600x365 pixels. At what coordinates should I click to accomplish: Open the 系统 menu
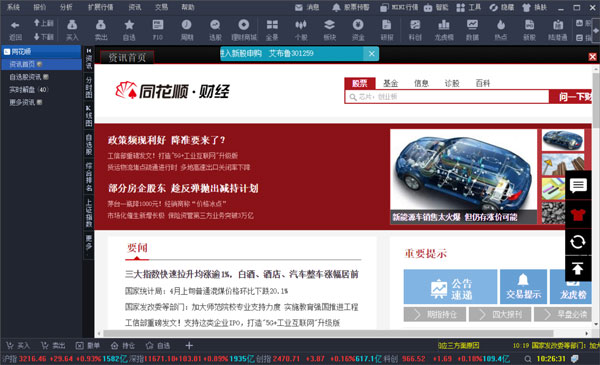click(x=13, y=7)
